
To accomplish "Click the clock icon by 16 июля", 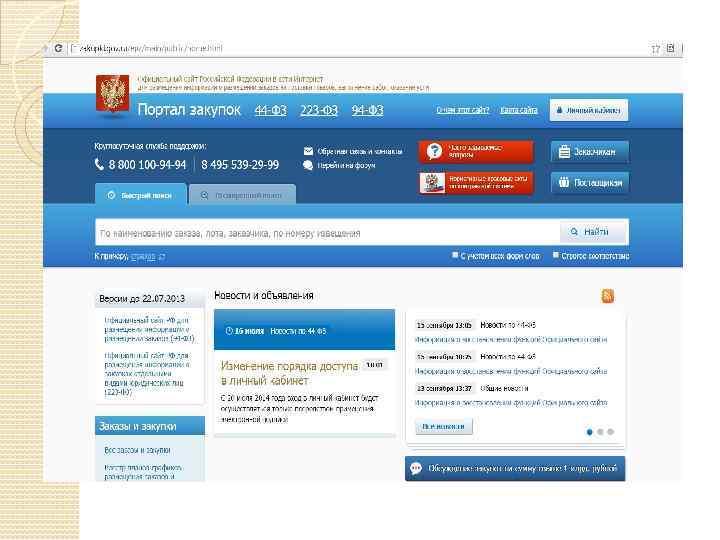I will 228,331.
